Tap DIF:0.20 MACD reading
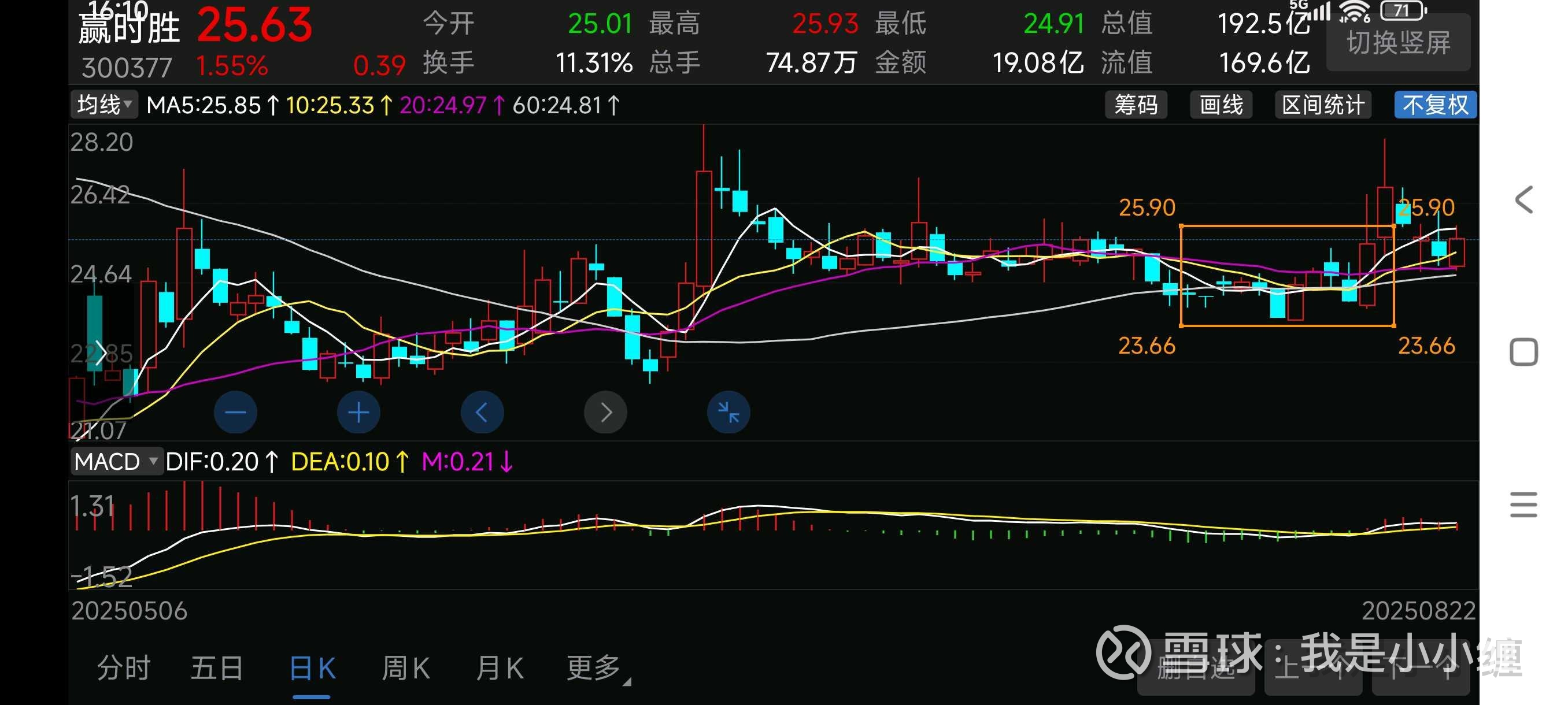The width and height of the screenshot is (1568, 705). click(221, 462)
